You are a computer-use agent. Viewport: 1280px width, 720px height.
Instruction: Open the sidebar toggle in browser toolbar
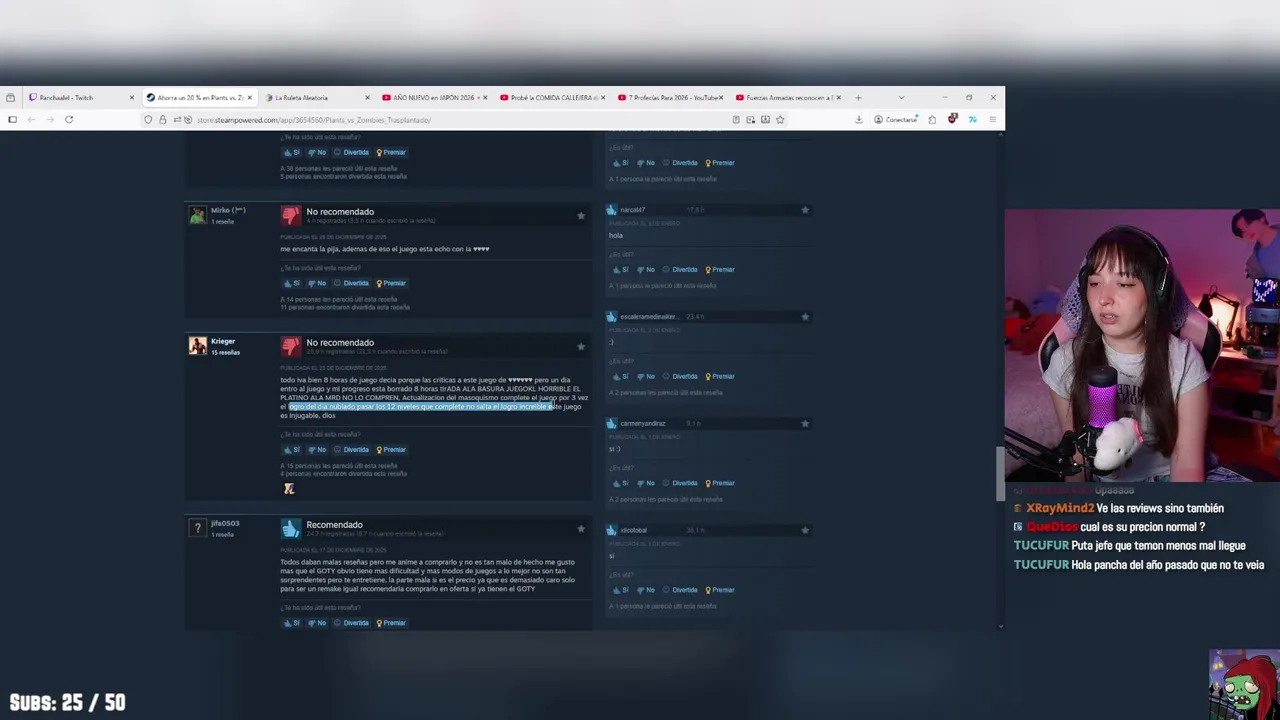(x=12, y=120)
